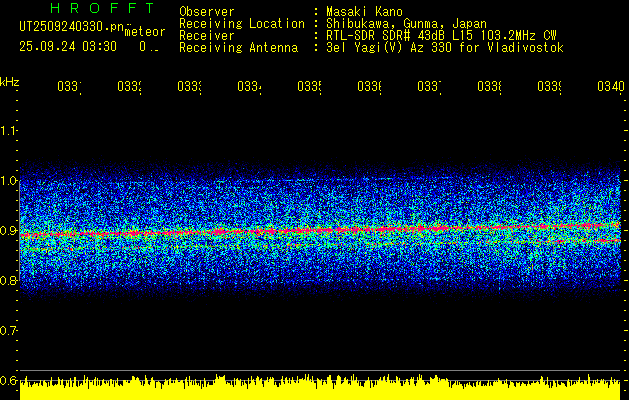
Task: Click the 0.7 kHz axis tick label
Action: click(8, 330)
